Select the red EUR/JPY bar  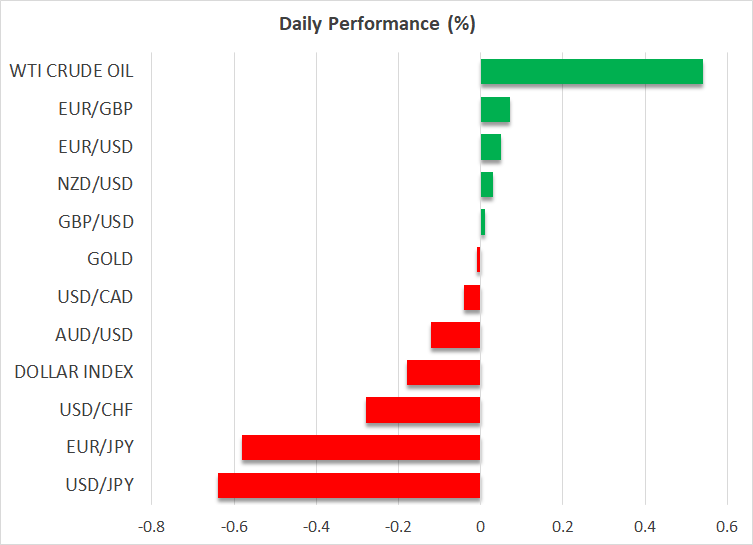click(x=361, y=447)
